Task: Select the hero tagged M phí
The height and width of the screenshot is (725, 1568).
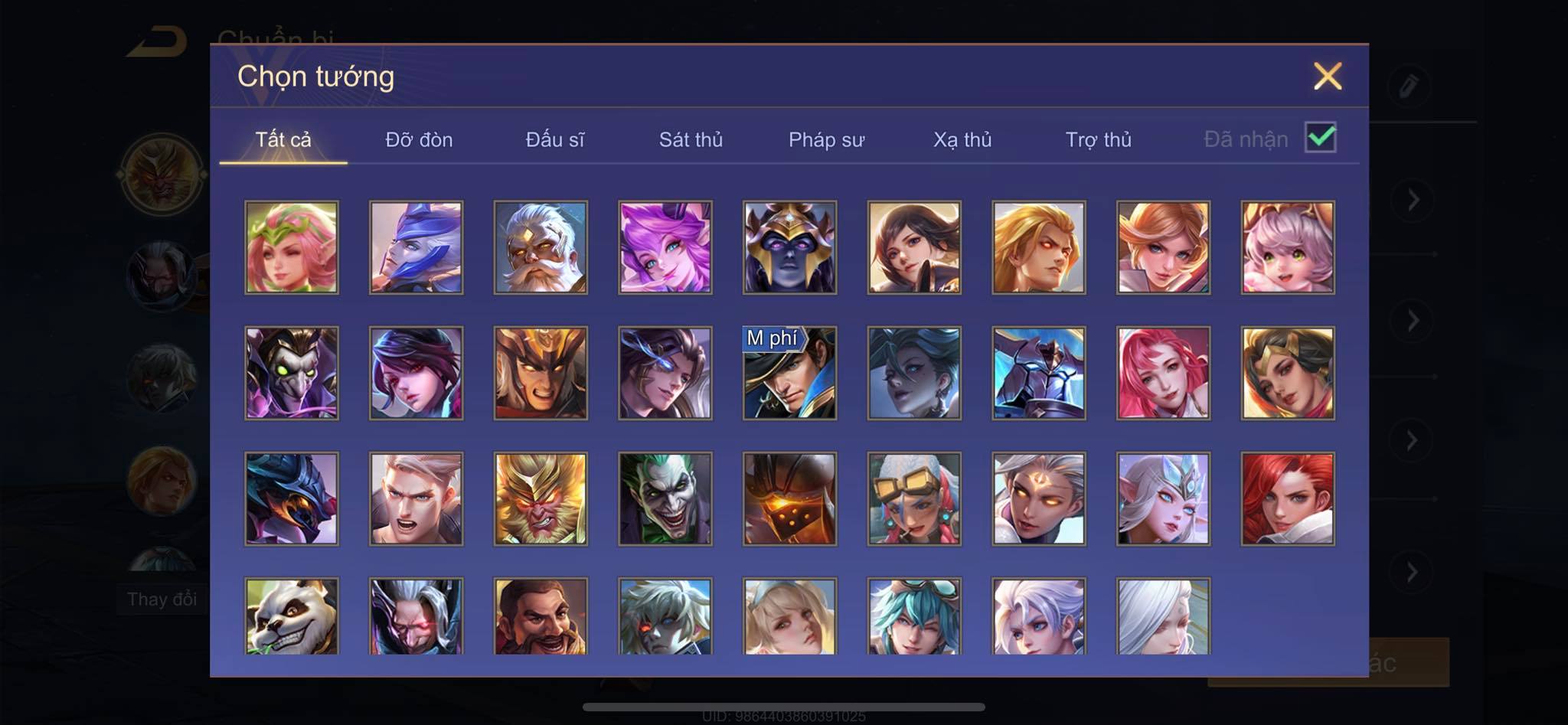Action: point(789,373)
